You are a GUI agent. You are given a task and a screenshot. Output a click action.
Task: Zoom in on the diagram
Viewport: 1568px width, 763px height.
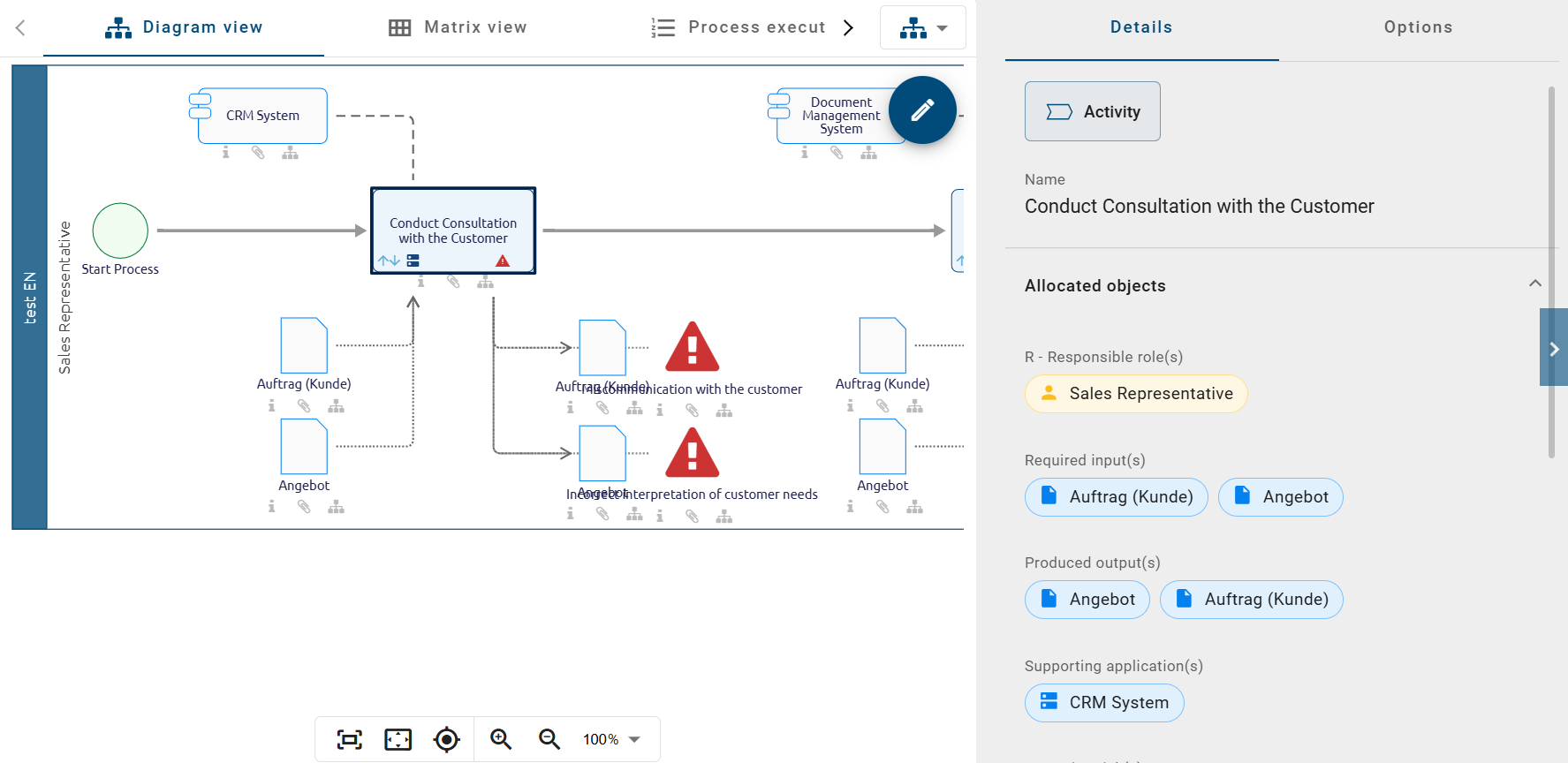[x=501, y=739]
